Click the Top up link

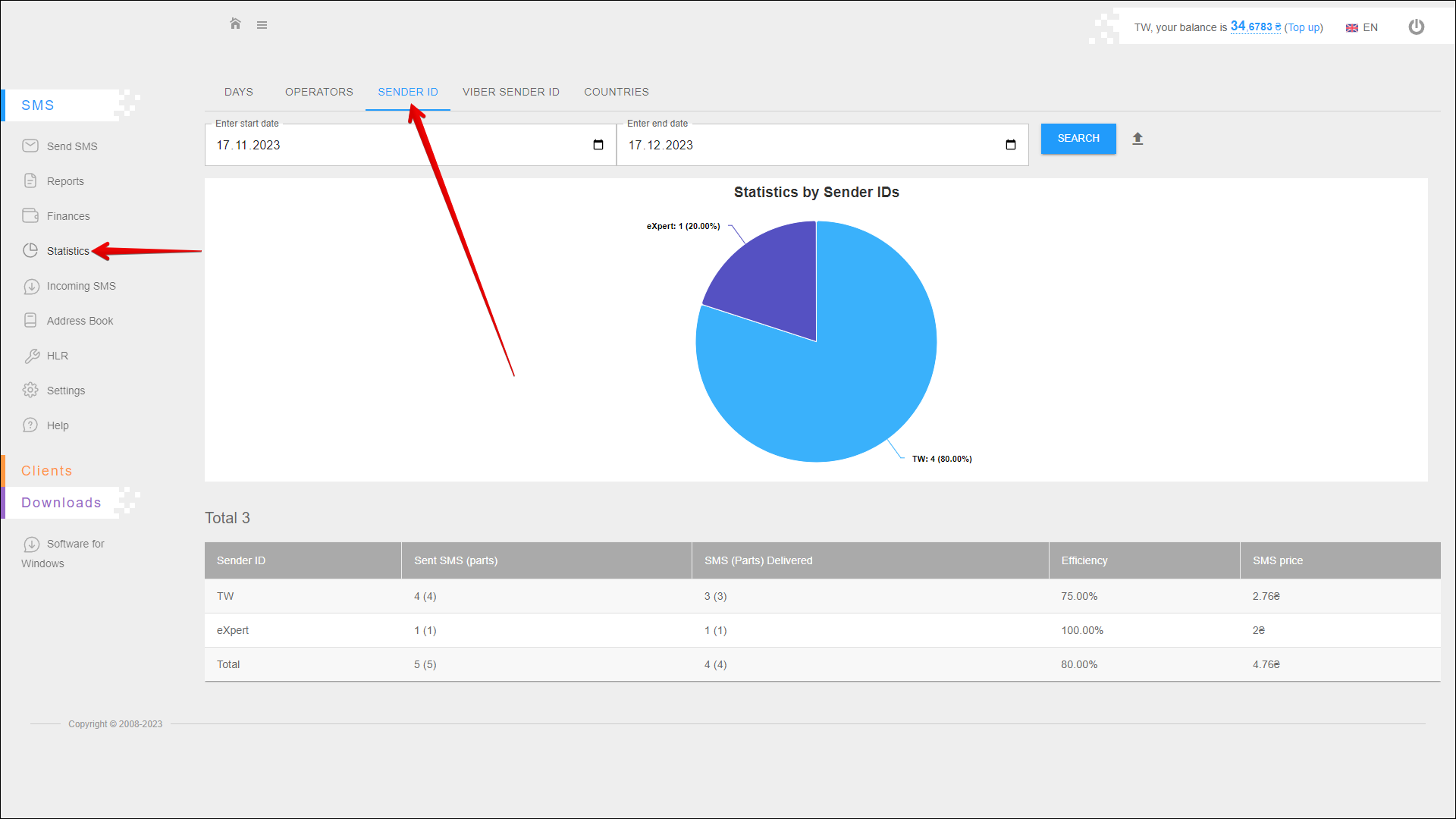pyautogui.click(x=1303, y=27)
